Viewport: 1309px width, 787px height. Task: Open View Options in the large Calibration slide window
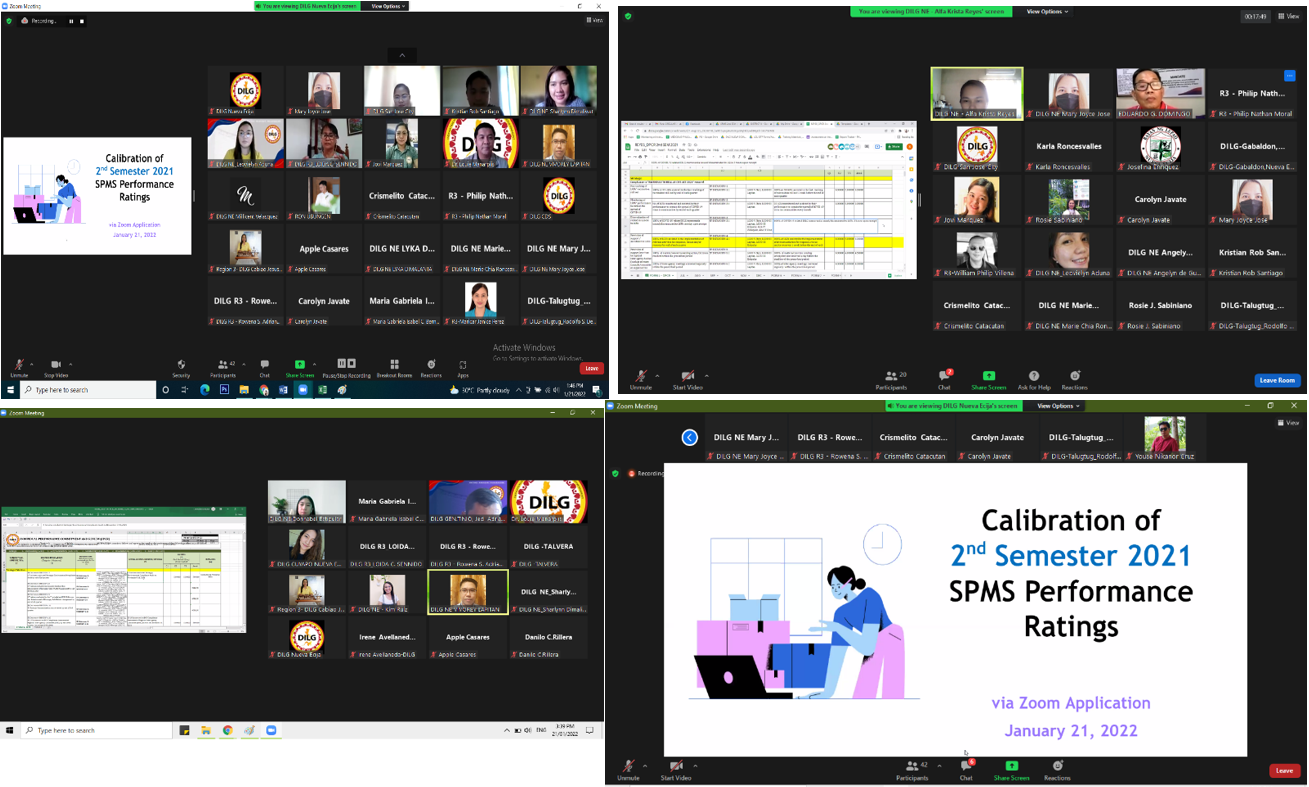1058,406
